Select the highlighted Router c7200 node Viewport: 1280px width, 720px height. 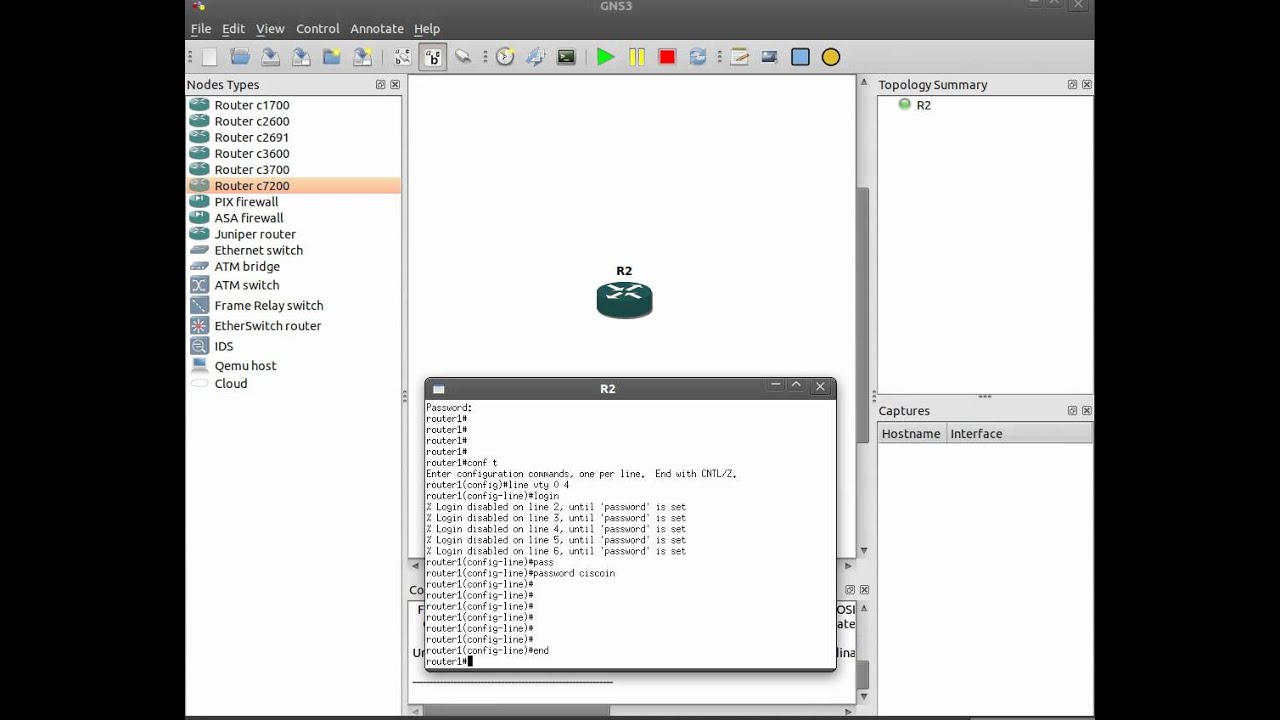[294, 185]
